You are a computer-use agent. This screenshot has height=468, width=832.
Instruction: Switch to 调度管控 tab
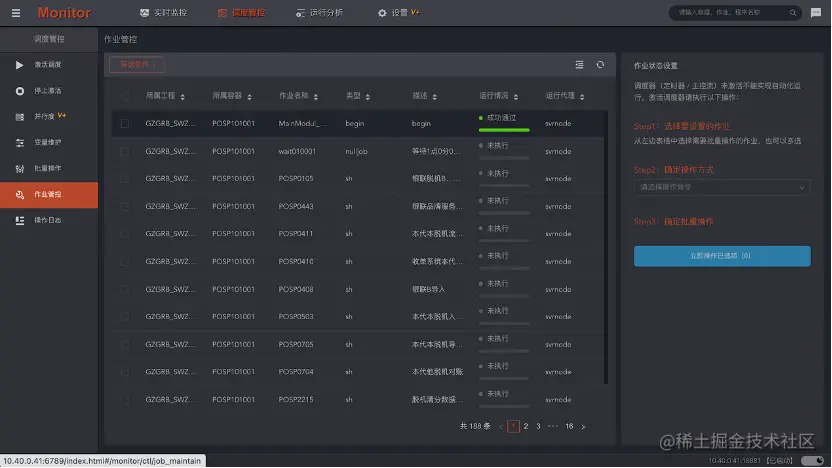point(241,13)
